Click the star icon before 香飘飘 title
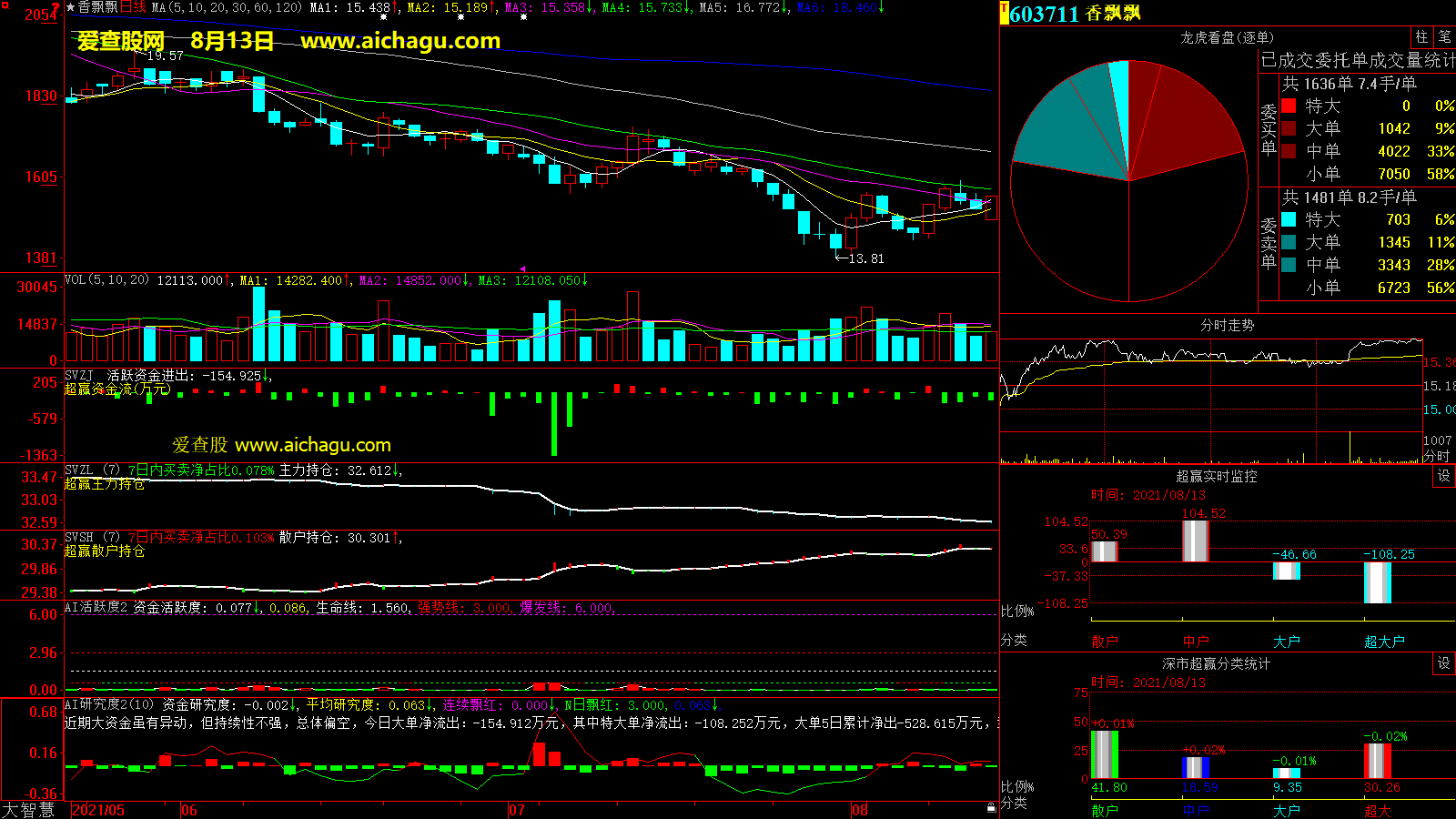Image resolution: width=1456 pixels, height=819 pixels. pyautogui.click(x=70, y=7)
